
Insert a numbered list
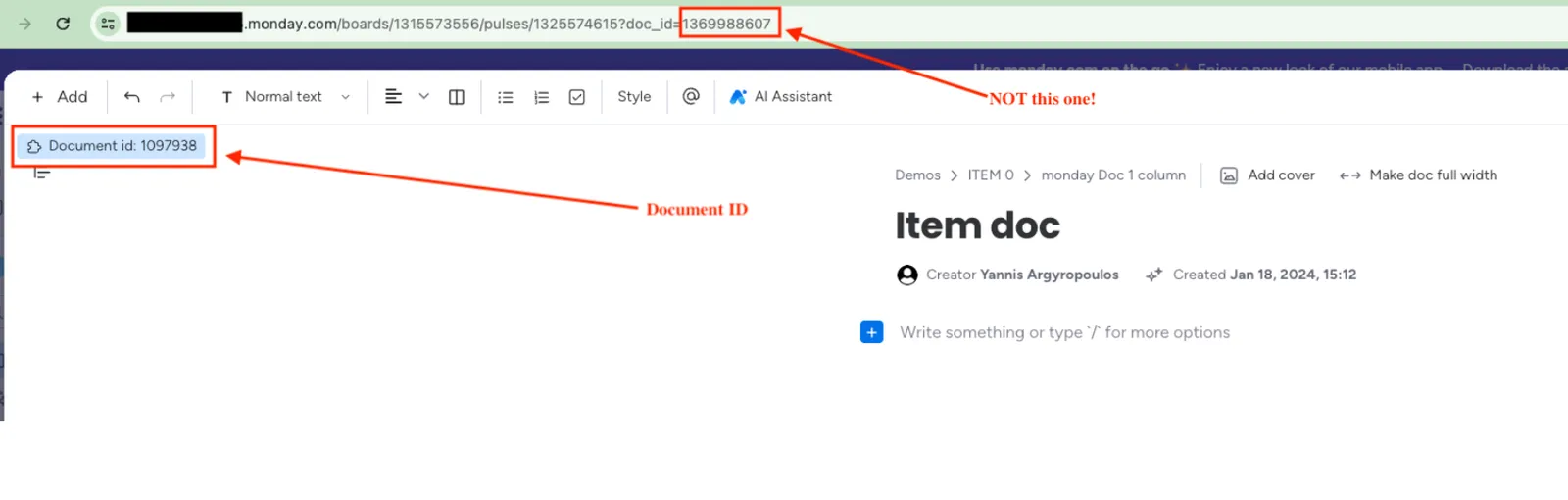(x=541, y=97)
